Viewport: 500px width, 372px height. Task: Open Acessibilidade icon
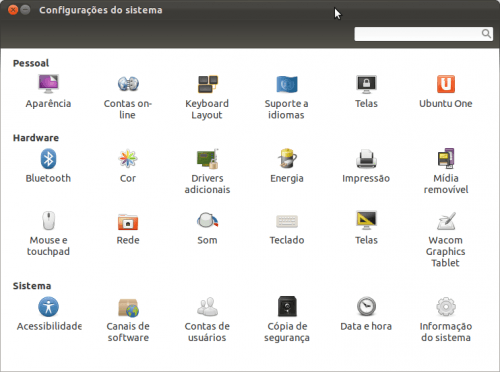pos(48,307)
